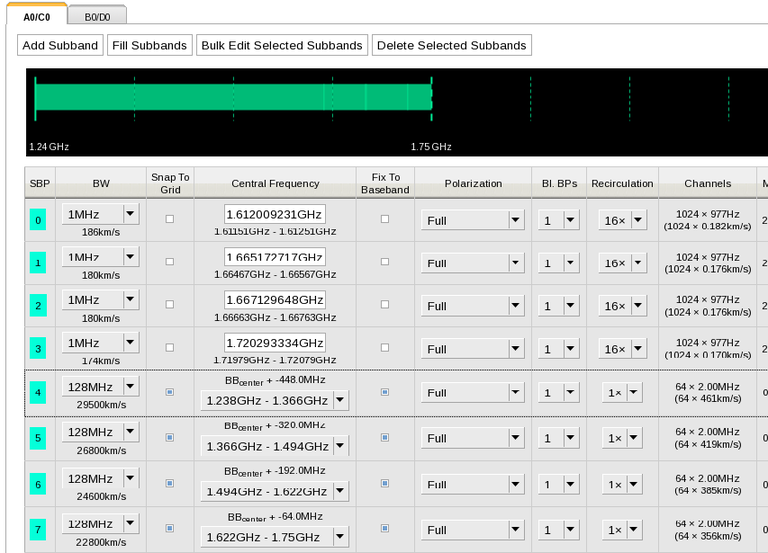Click Delete Selected Subbands

(x=451, y=45)
